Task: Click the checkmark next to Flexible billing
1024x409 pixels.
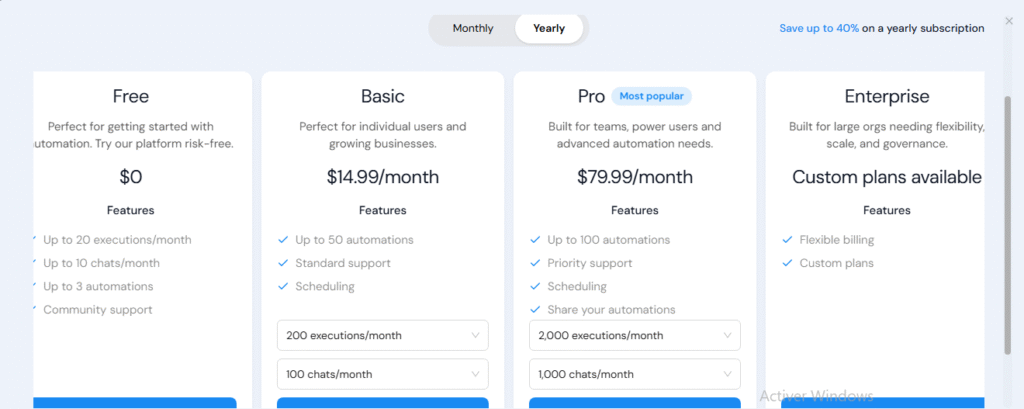Action: [x=787, y=240]
